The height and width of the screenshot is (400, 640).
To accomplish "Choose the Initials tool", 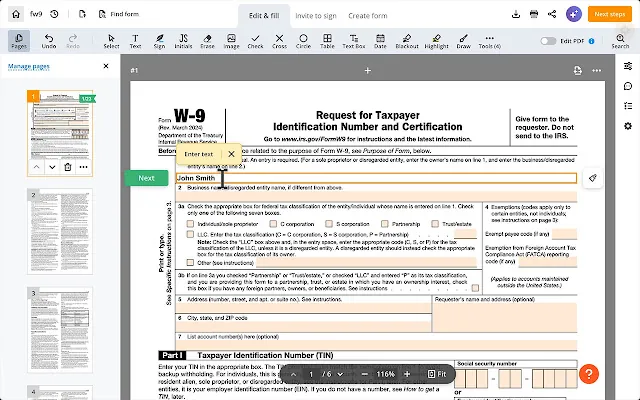I will click(x=183, y=41).
